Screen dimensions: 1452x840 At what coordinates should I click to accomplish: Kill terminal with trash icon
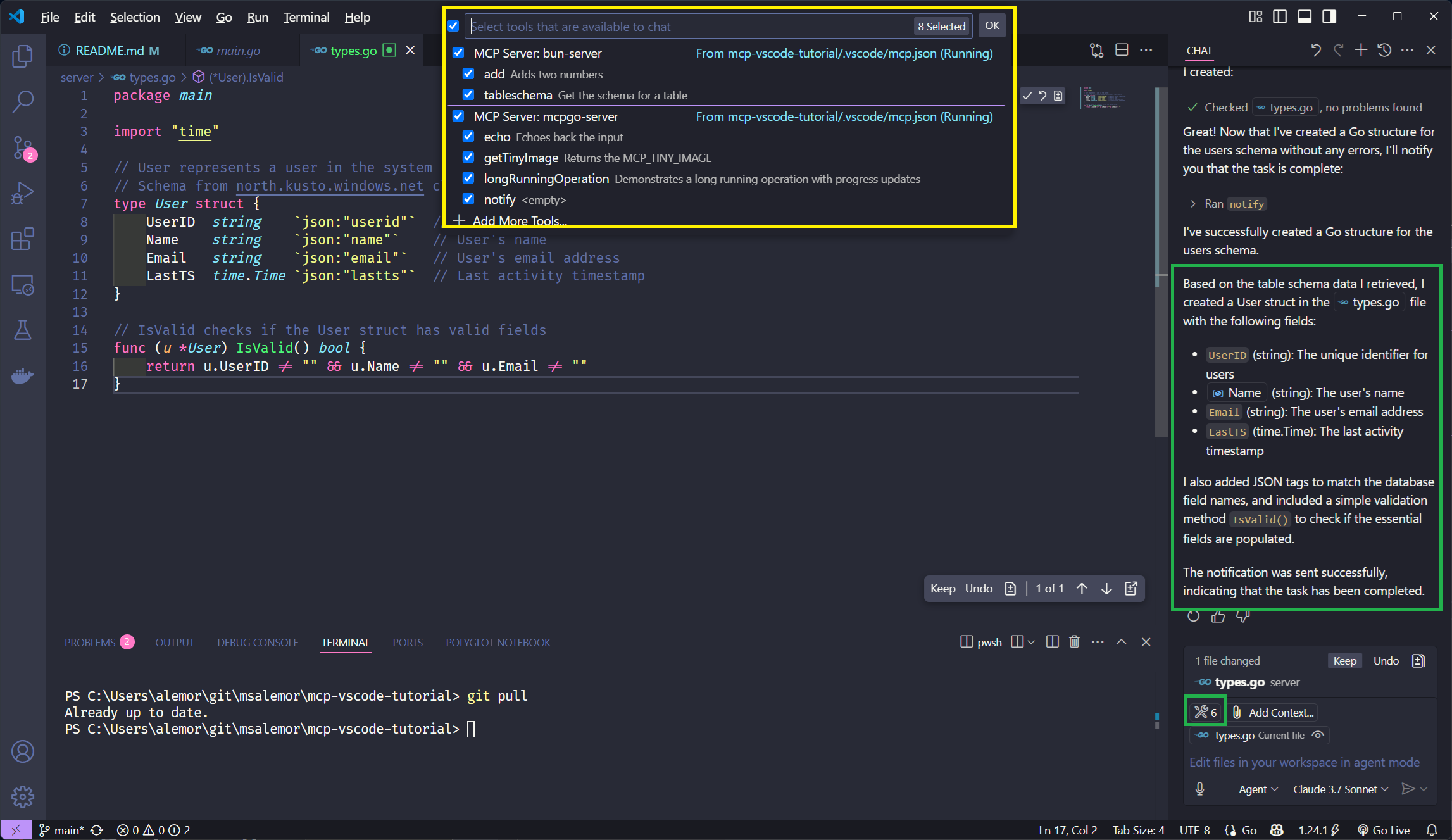[x=1074, y=642]
